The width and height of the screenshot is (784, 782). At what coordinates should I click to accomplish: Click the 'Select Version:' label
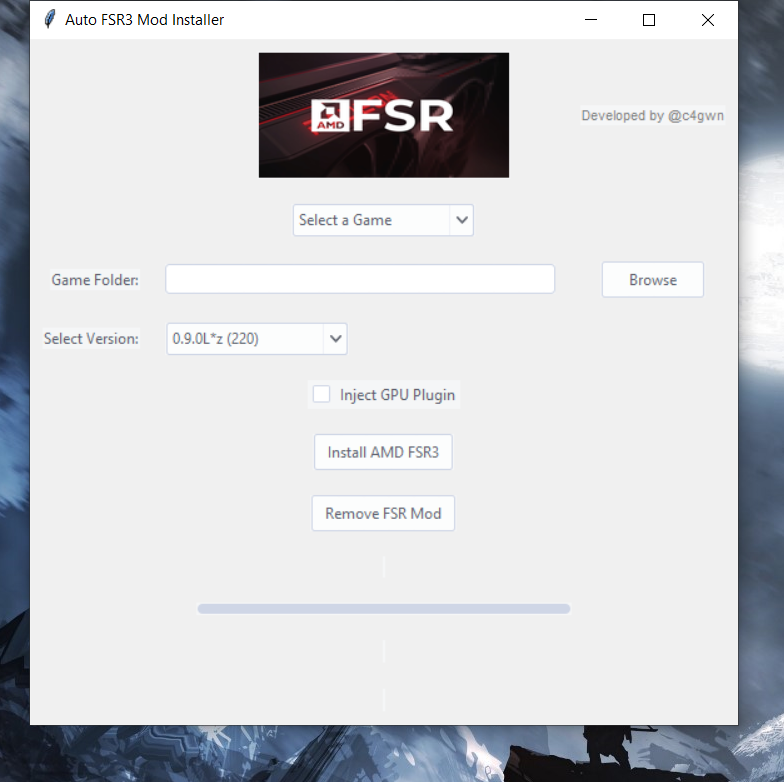[91, 338]
